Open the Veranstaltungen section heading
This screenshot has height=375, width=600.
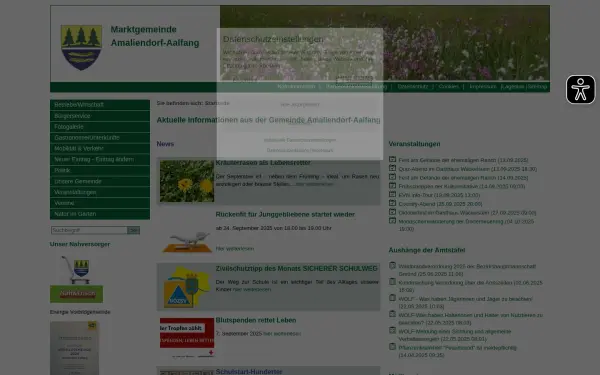pyautogui.click(x=414, y=144)
